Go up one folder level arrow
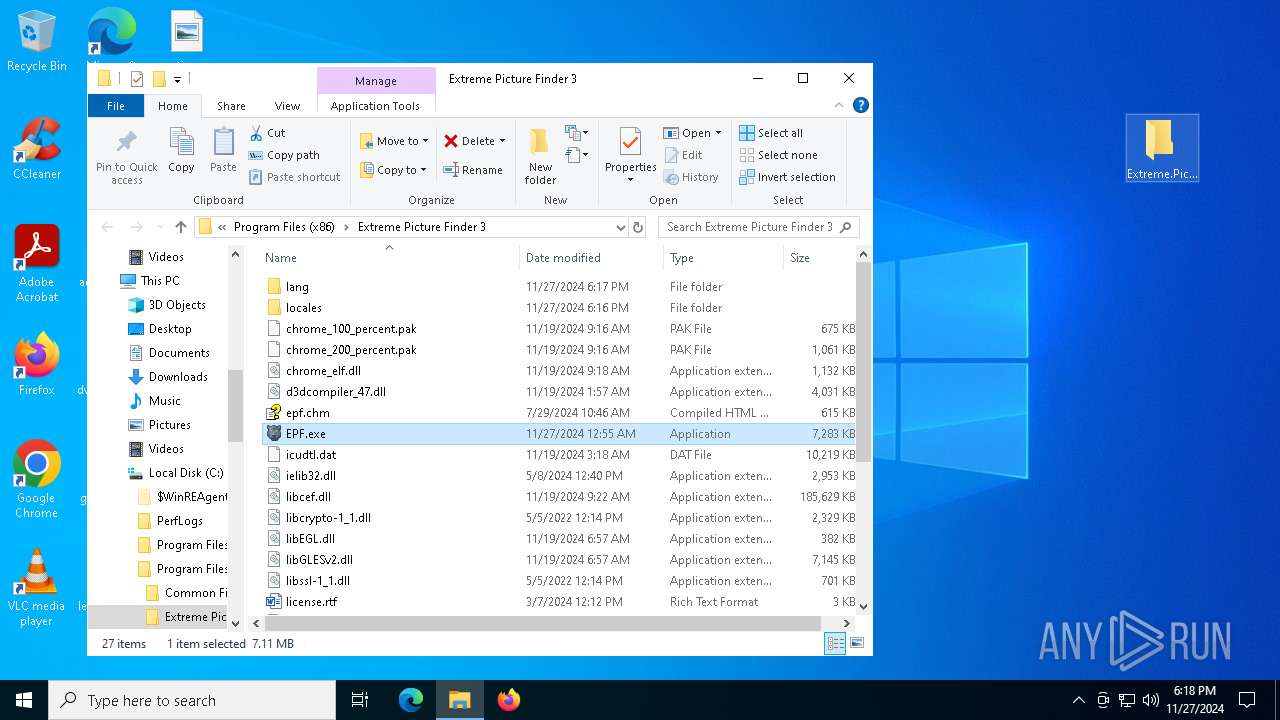This screenshot has height=720, width=1280. 181,227
